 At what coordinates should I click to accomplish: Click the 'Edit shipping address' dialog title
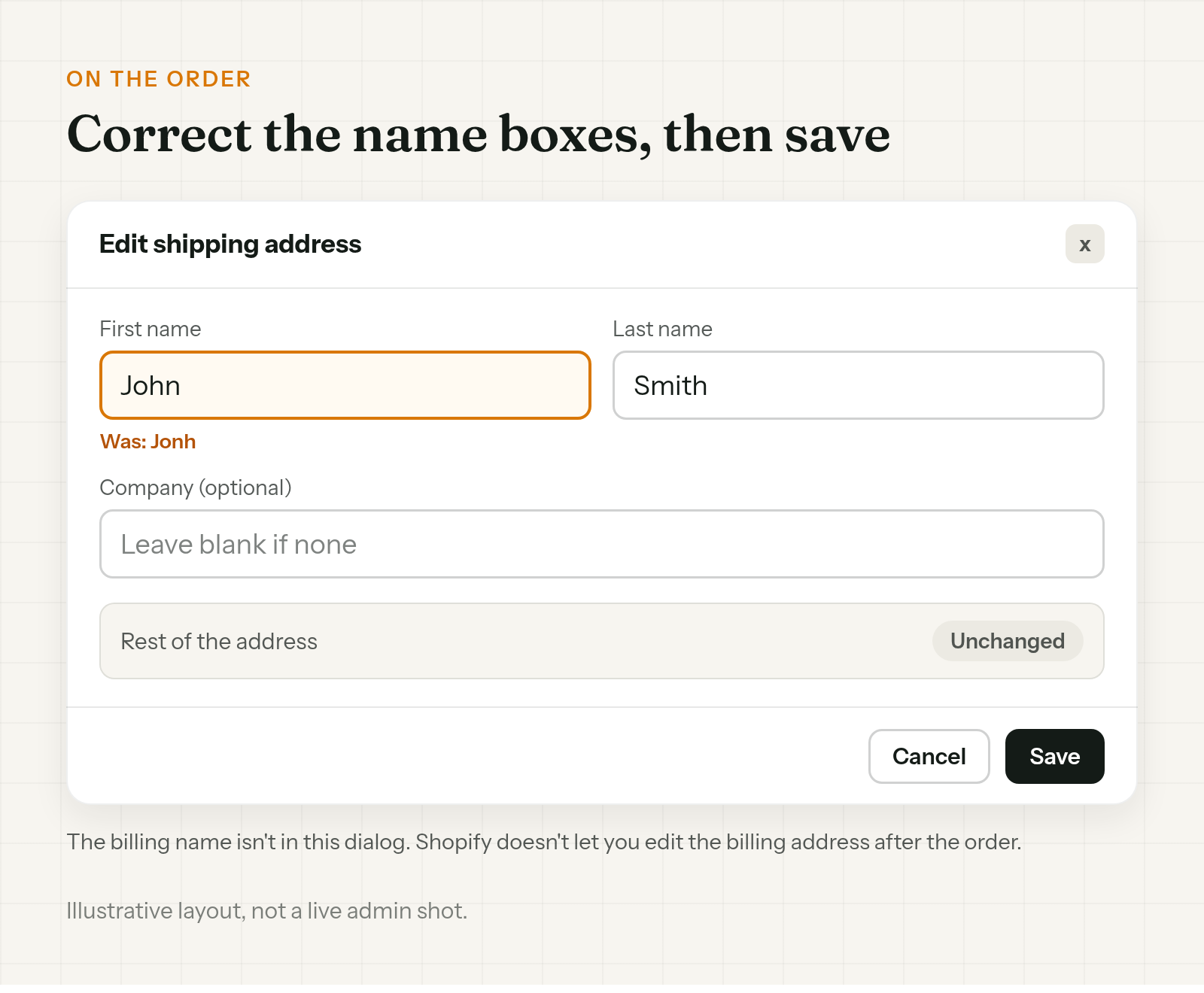tap(230, 244)
